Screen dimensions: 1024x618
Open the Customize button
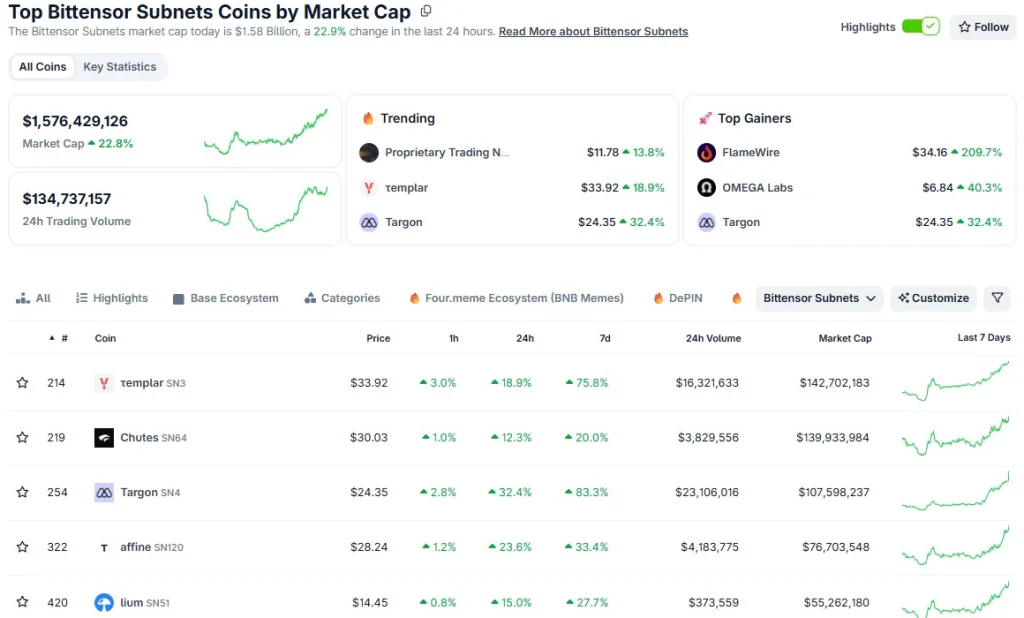(x=933, y=298)
